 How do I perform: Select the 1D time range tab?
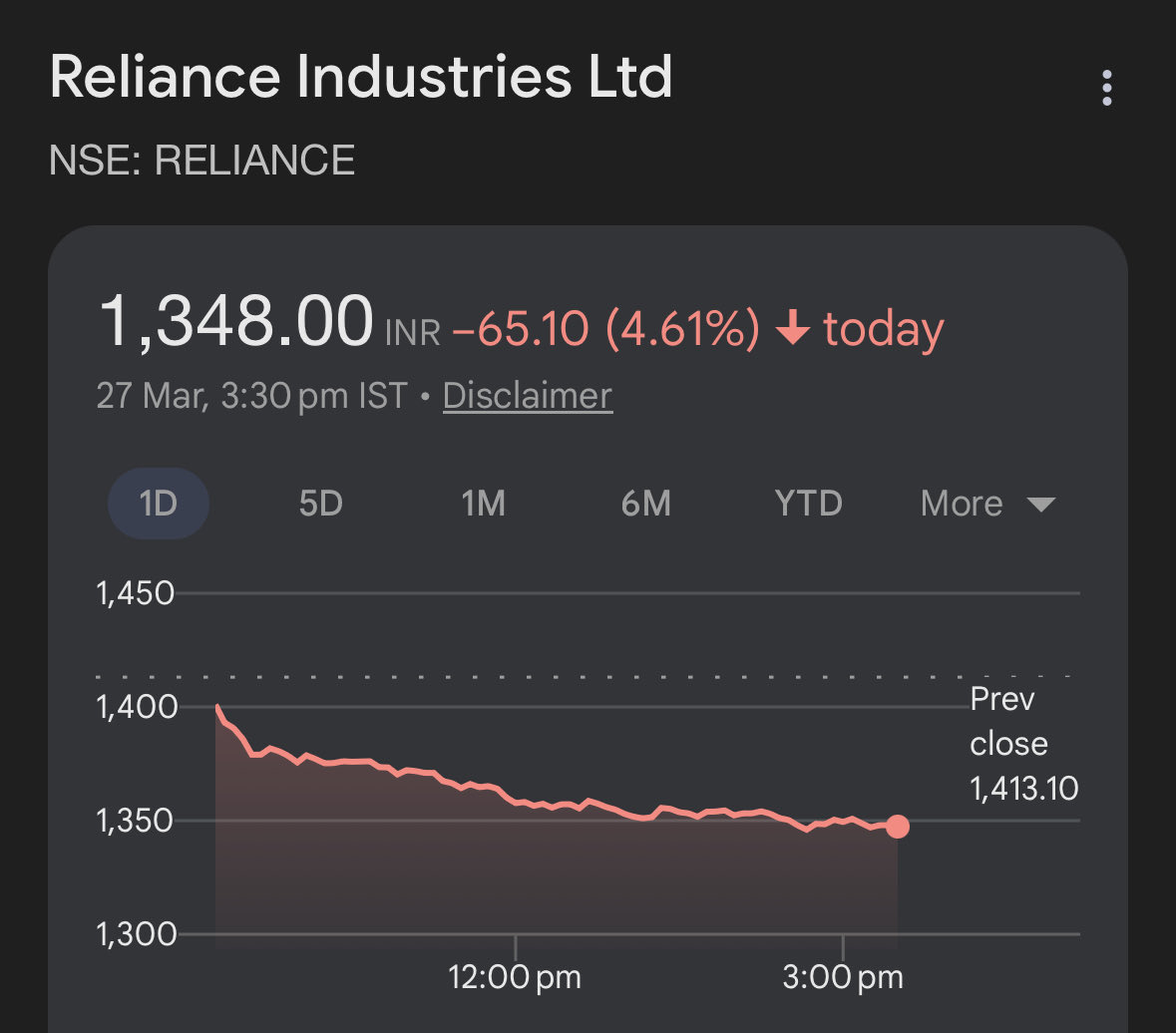pyautogui.click(x=158, y=504)
